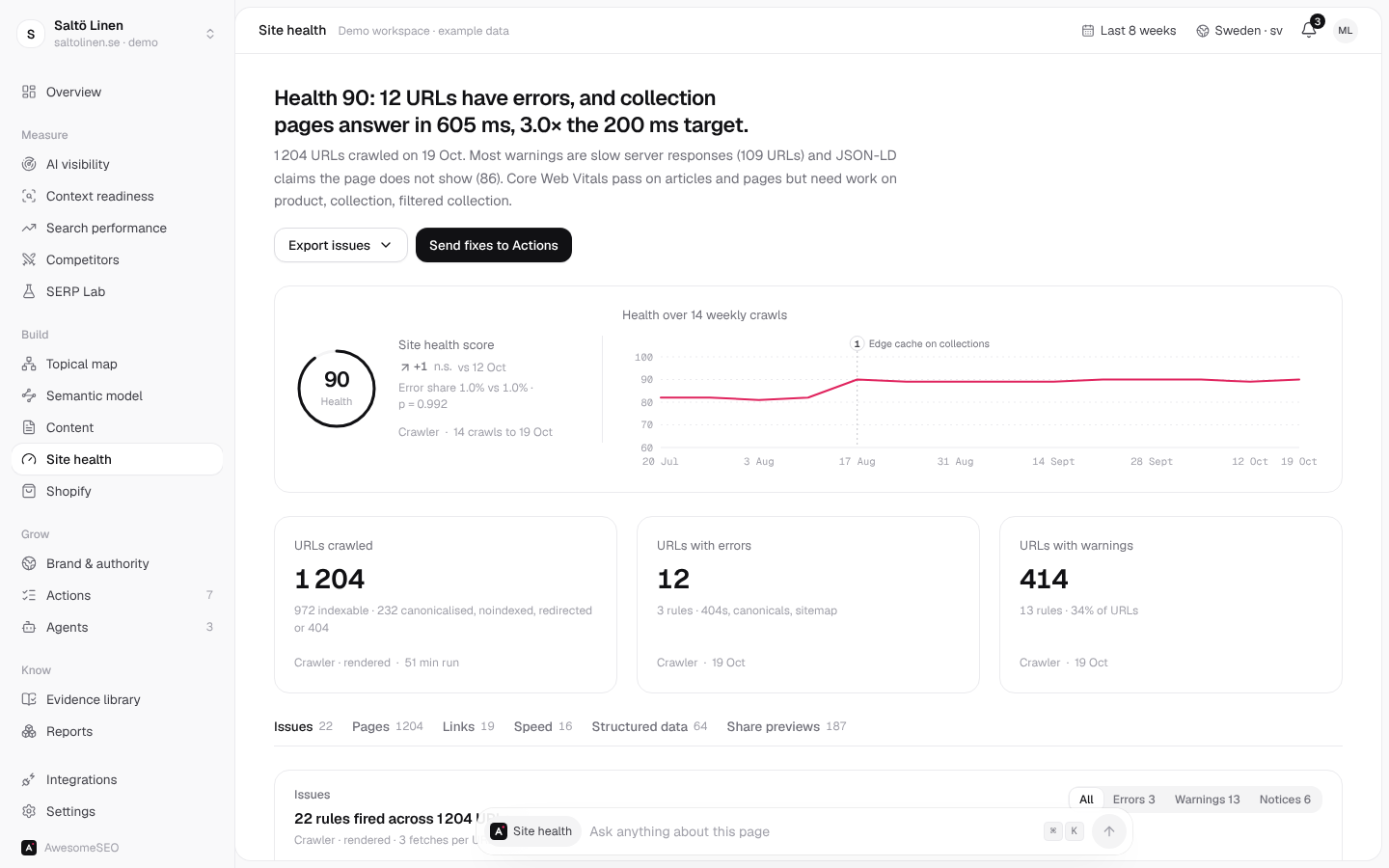Screen dimensions: 1389x868
Task: Click the "p = 0.992" text
Action: click(422, 404)
